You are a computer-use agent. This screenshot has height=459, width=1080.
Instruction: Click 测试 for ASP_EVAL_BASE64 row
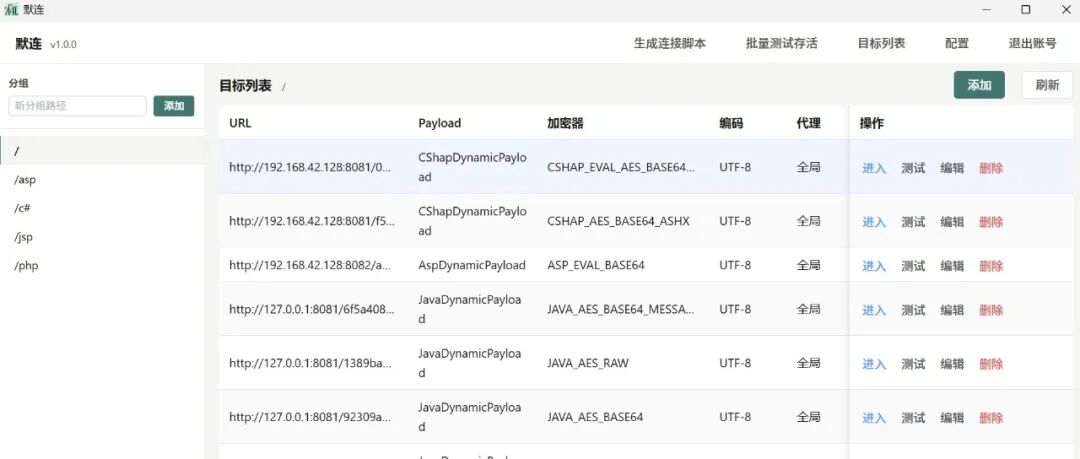pos(913,266)
